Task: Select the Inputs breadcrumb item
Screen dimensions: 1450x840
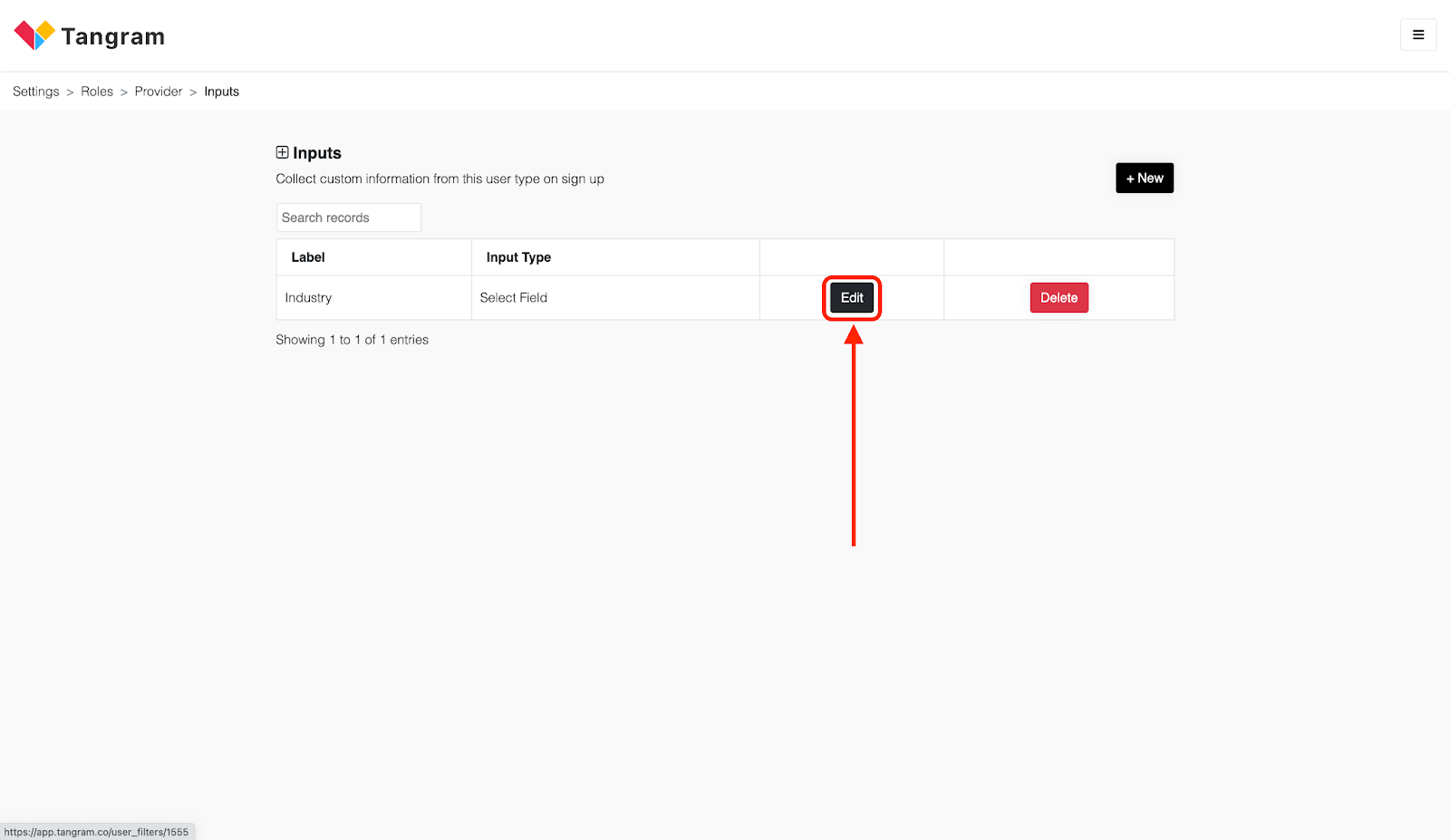Action: (x=222, y=92)
